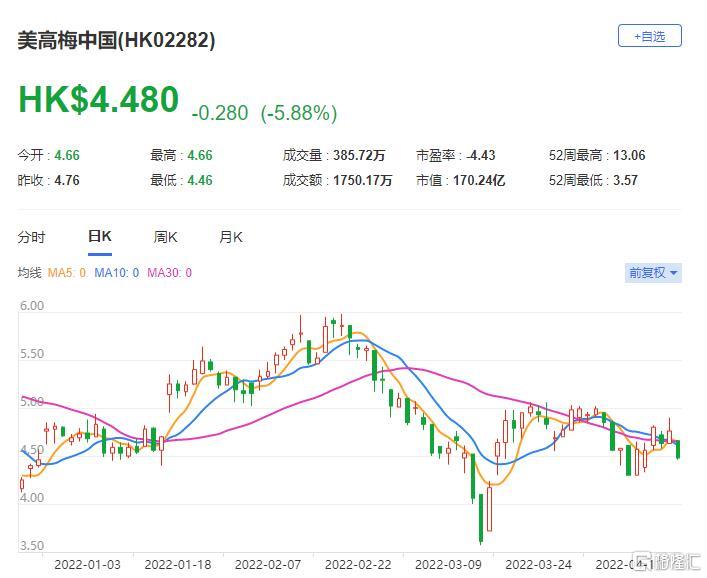Select the 日K daily chart tab
The image size is (707, 578).
point(100,237)
